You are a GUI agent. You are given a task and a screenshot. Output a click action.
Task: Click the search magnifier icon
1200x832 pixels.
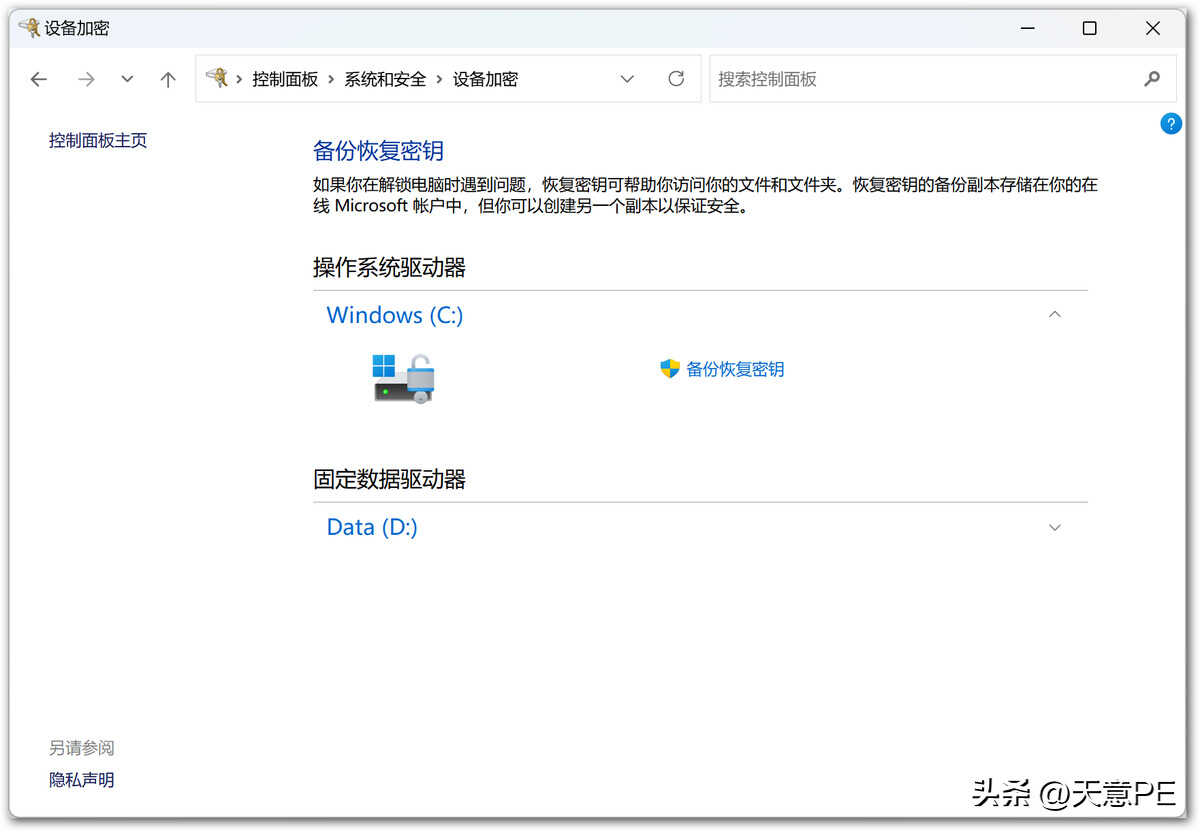1152,79
